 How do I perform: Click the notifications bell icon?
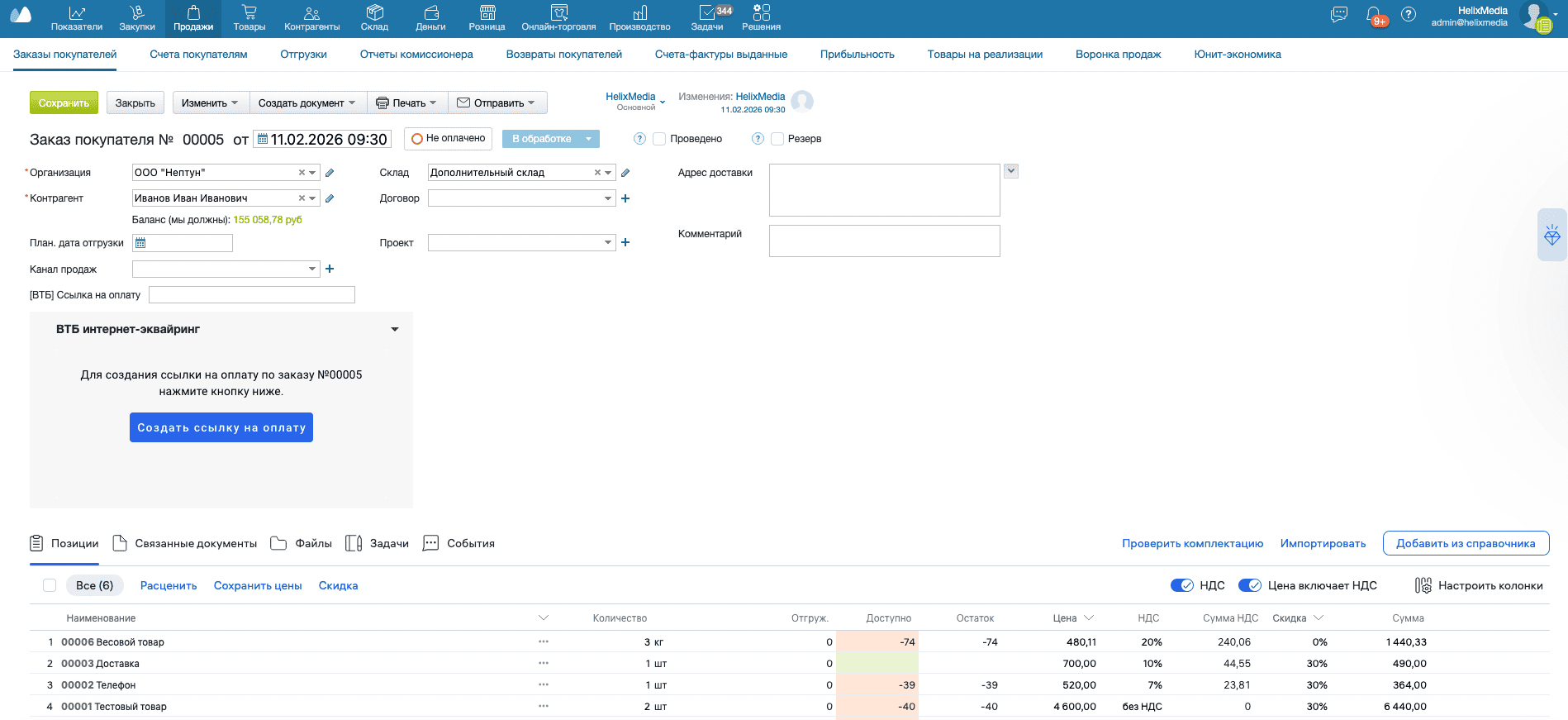click(1373, 15)
